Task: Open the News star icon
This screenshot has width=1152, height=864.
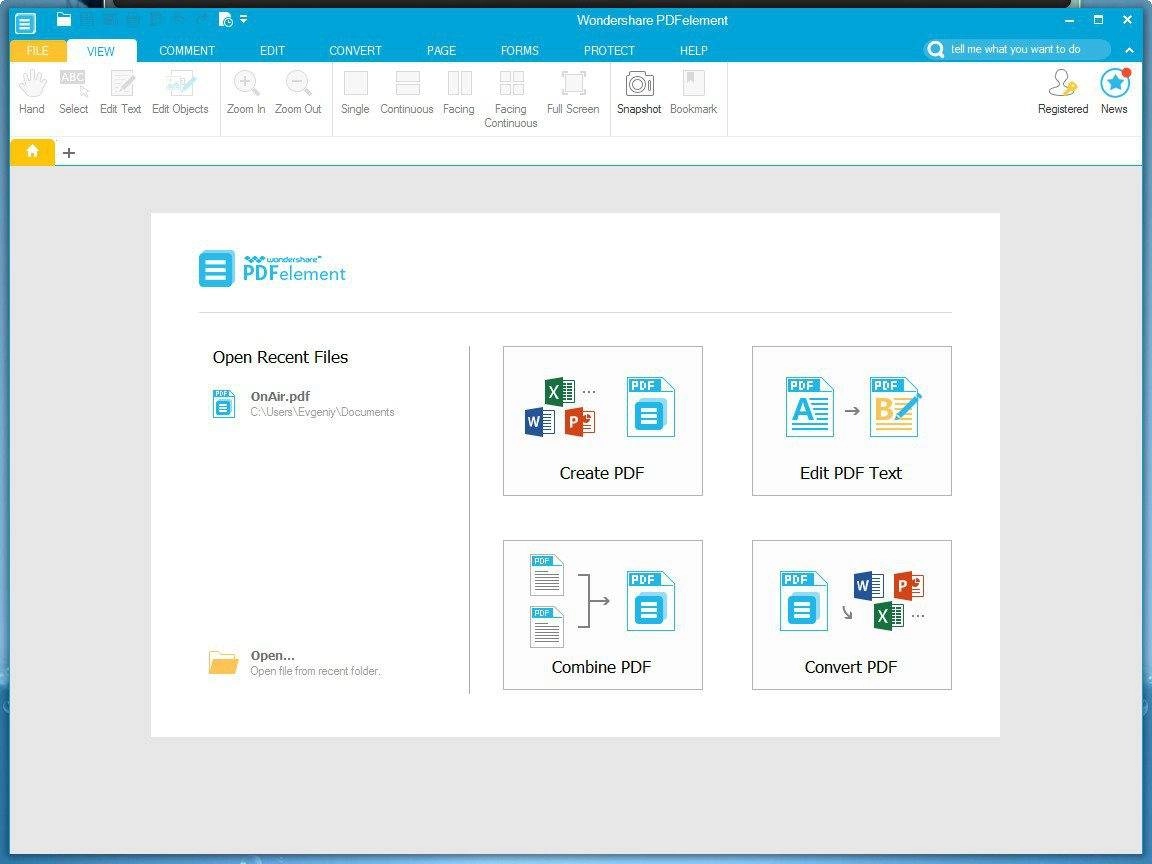Action: (x=1114, y=93)
